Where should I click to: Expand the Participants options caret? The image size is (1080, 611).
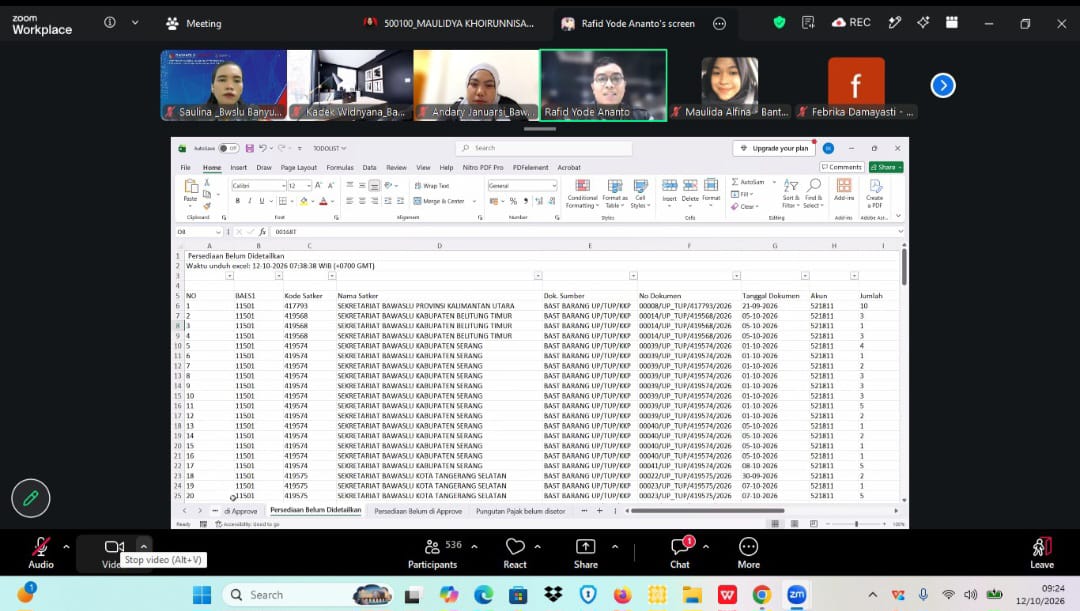coord(475,546)
